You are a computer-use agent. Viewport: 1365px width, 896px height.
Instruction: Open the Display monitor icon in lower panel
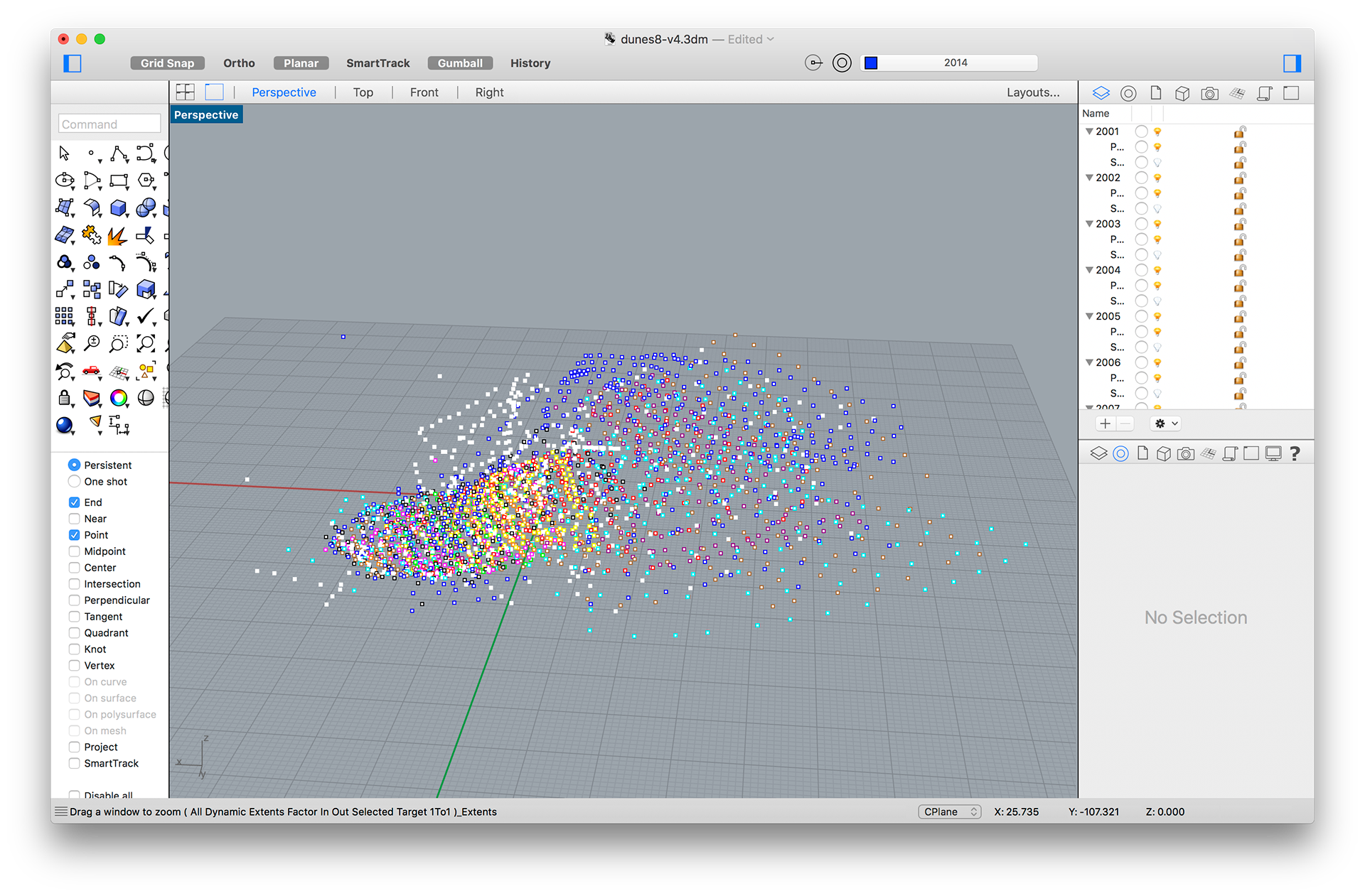click(1273, 453)
